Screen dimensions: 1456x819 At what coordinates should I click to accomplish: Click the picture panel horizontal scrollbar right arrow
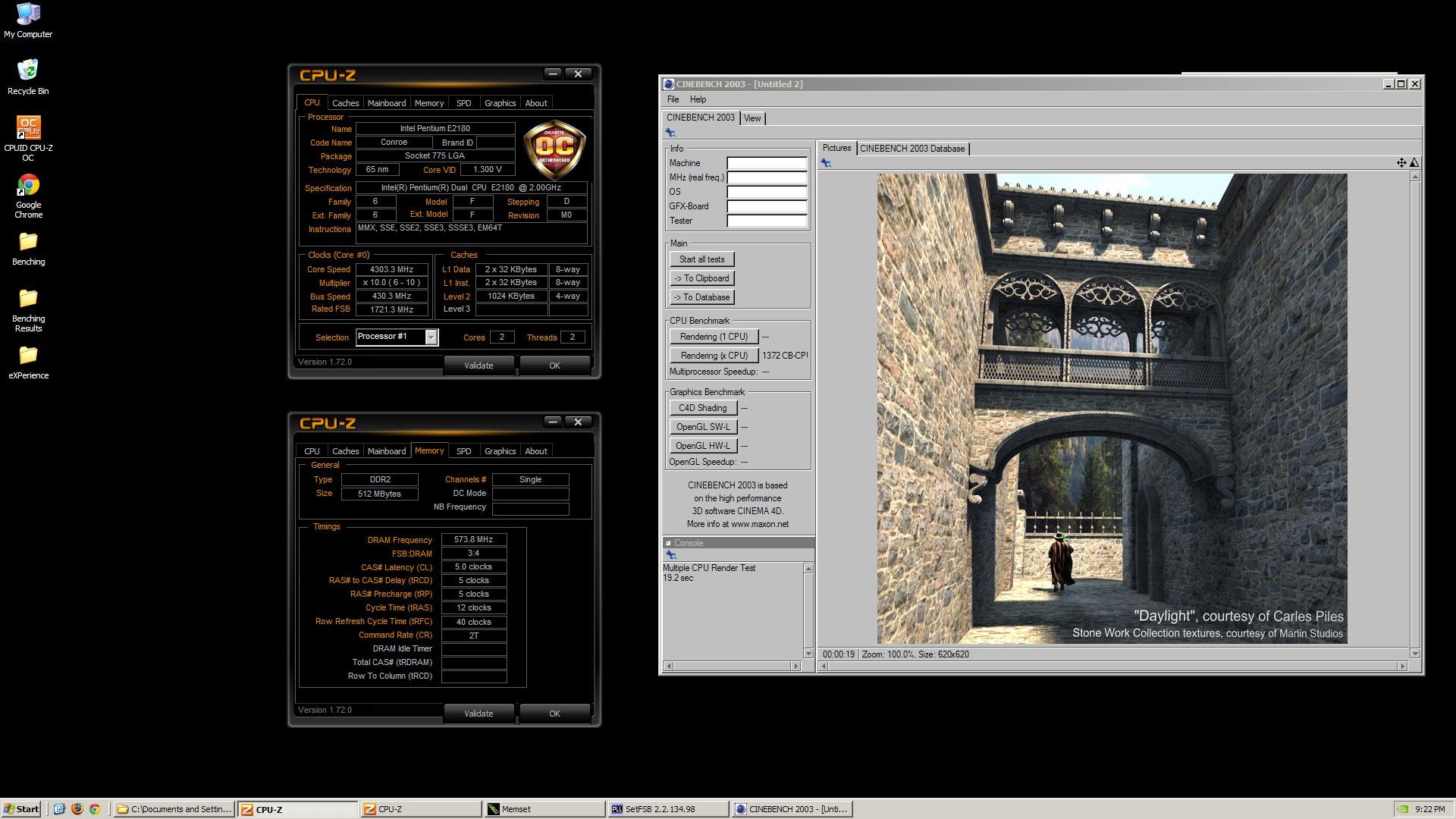point(1403,667)
